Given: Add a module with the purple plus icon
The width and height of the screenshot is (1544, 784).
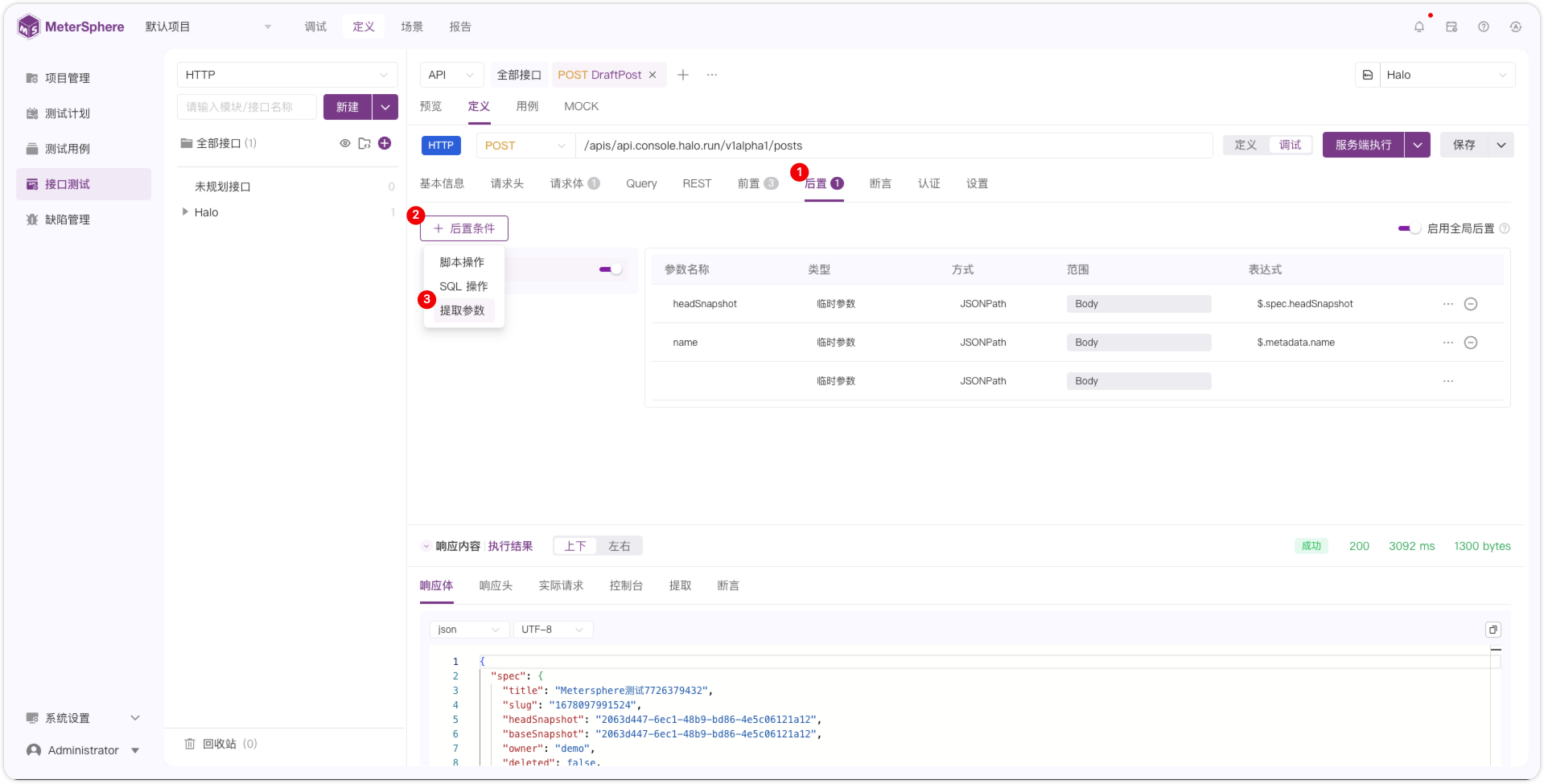Looking at the screenshot, I should (385, 143).
